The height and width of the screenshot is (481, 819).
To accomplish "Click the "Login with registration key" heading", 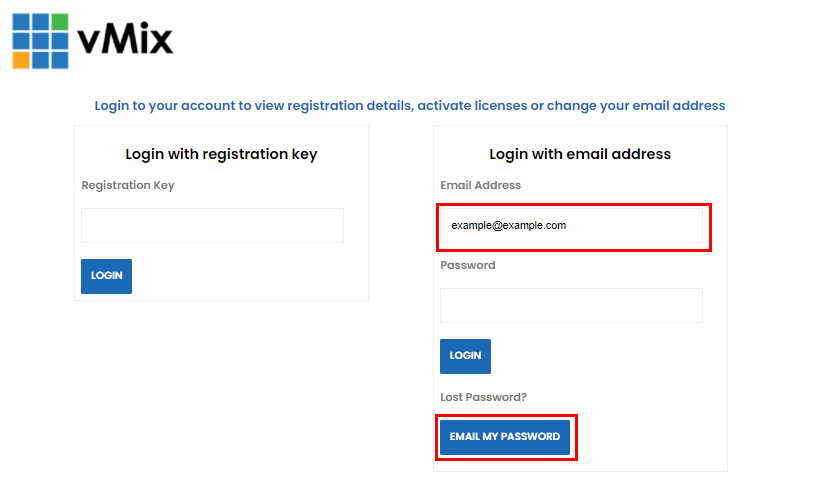I will pyautogui.click(x=221, y=154).
